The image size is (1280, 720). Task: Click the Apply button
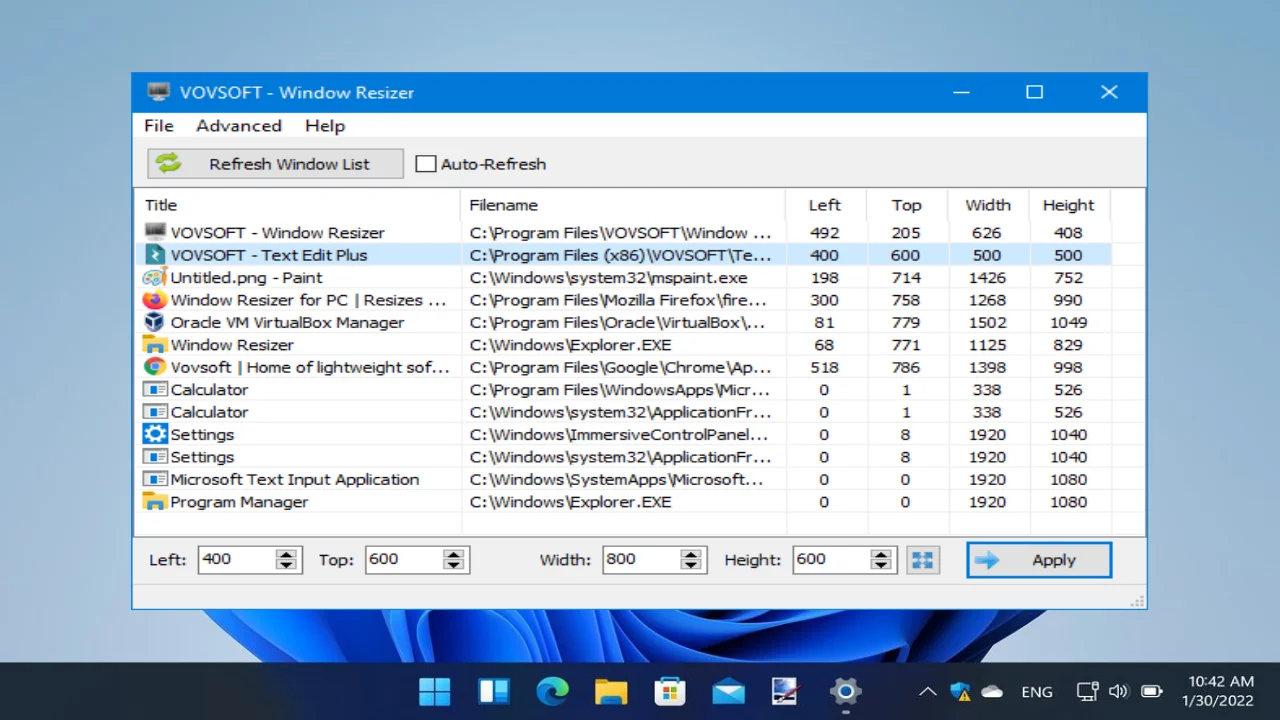point(1039,560)
